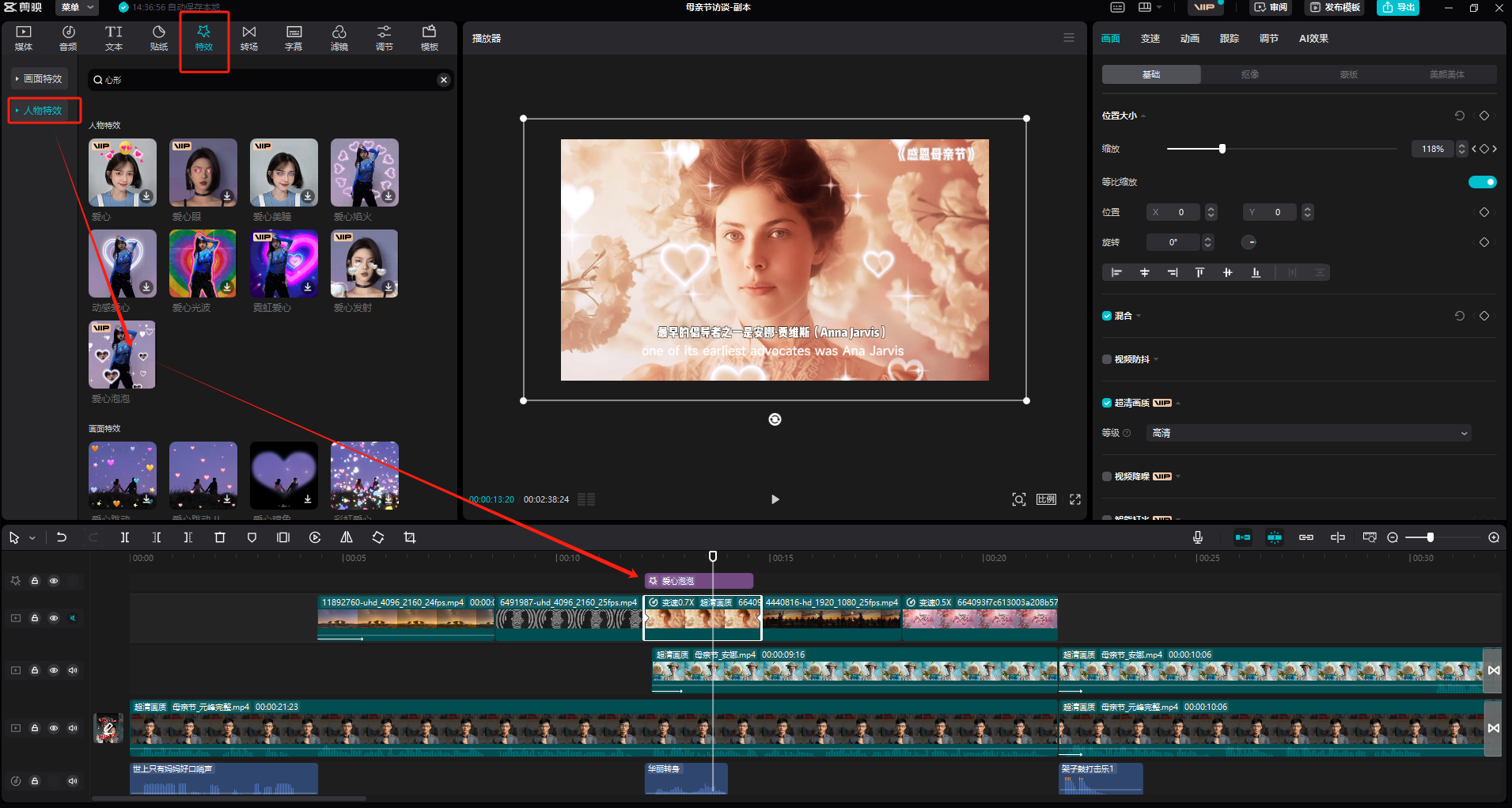1512x808 pixels.
Task: Enable the 视频防抖 stabilization checkbox
Action: (x=1107, y=359)
